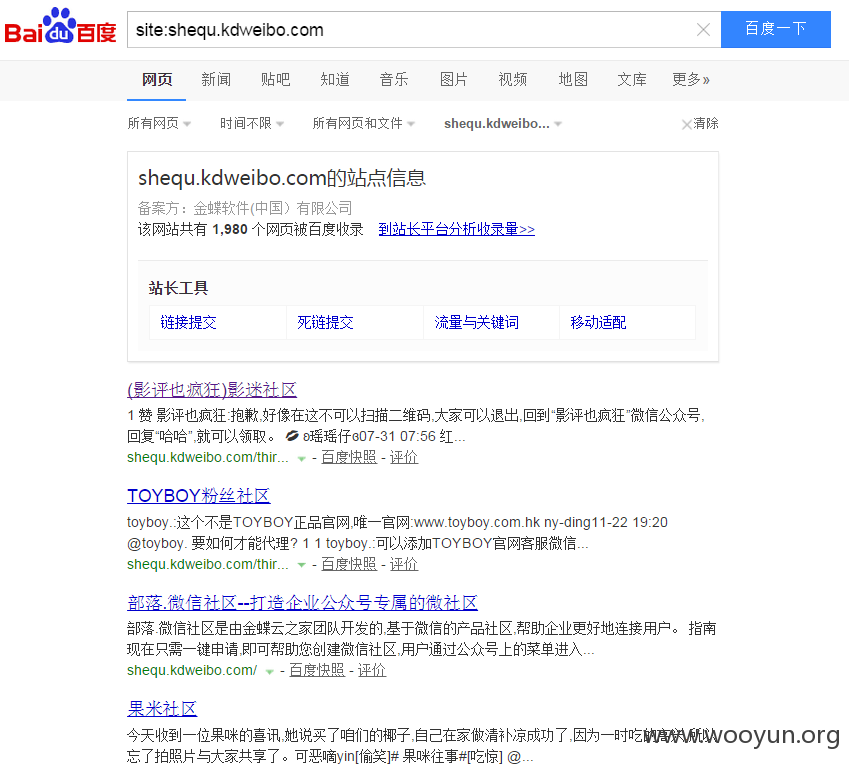
Task: Click the Baidu logo
Action: 60,27
